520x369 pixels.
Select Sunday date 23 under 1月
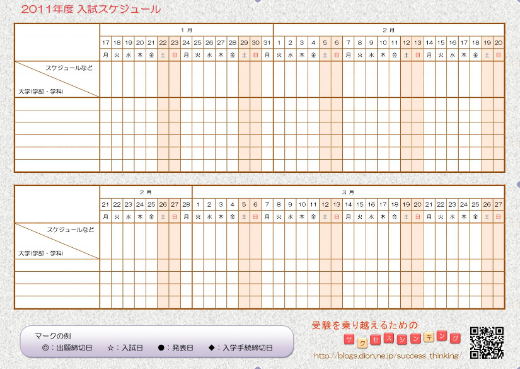click(175, 42)
